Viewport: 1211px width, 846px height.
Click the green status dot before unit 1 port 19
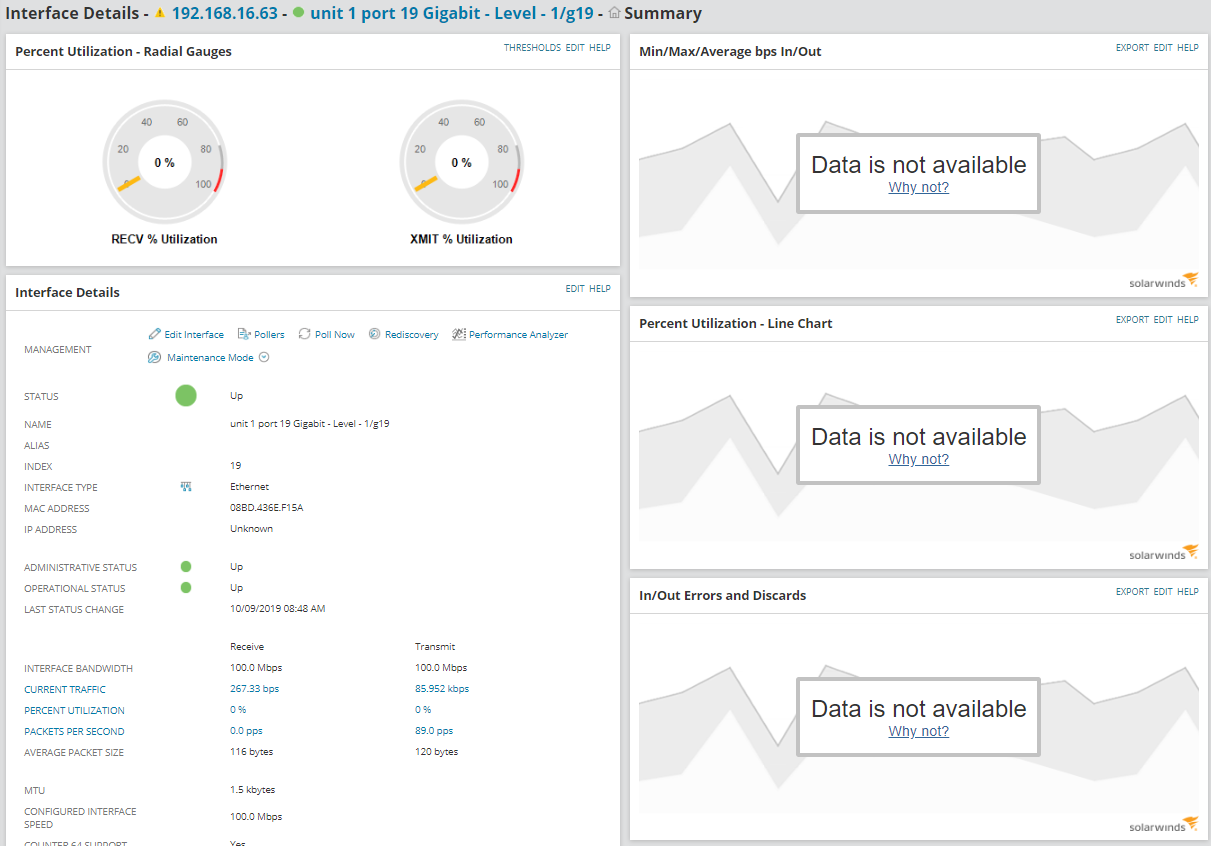pyautogui.click(x=298, y=13)
